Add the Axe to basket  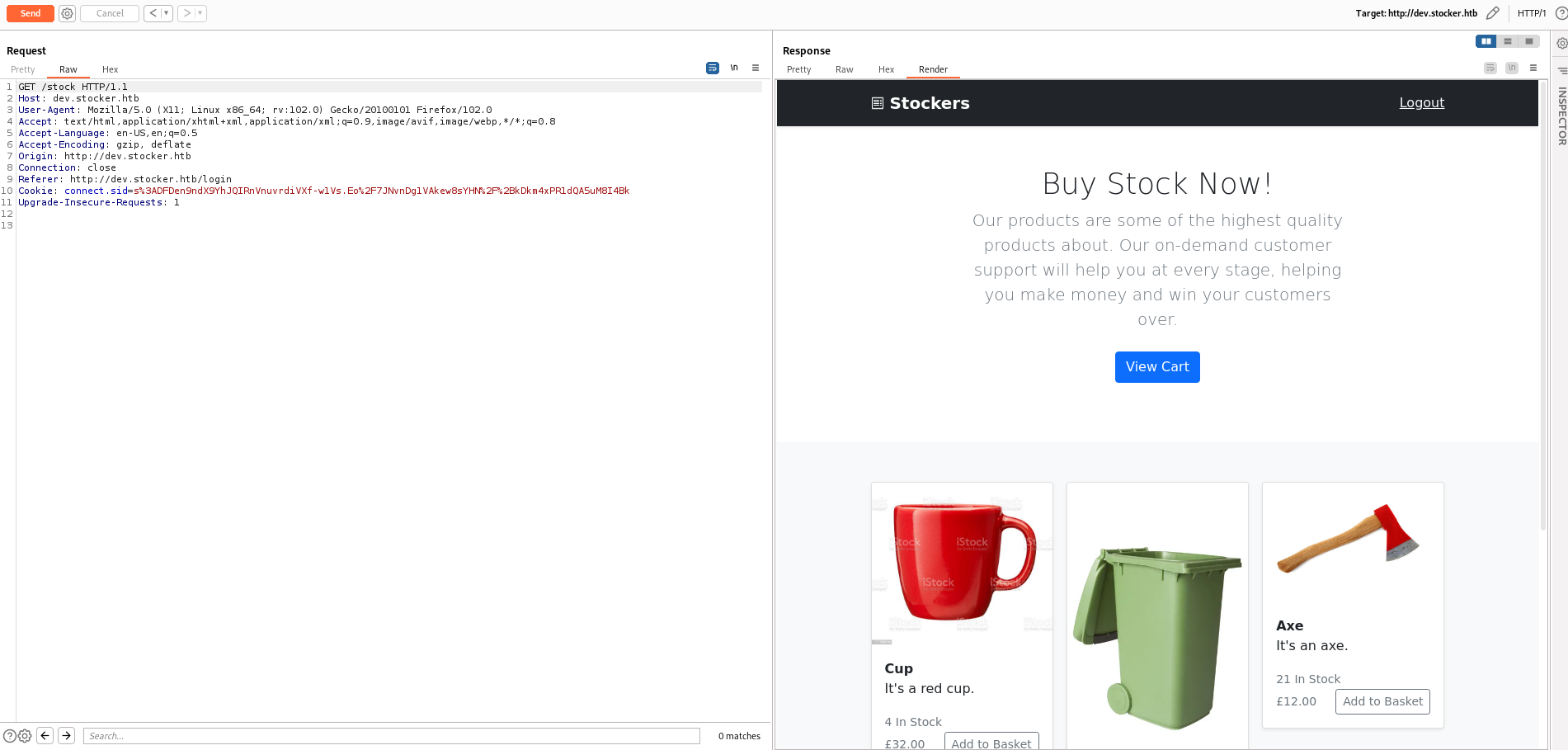click(1382, 701)
